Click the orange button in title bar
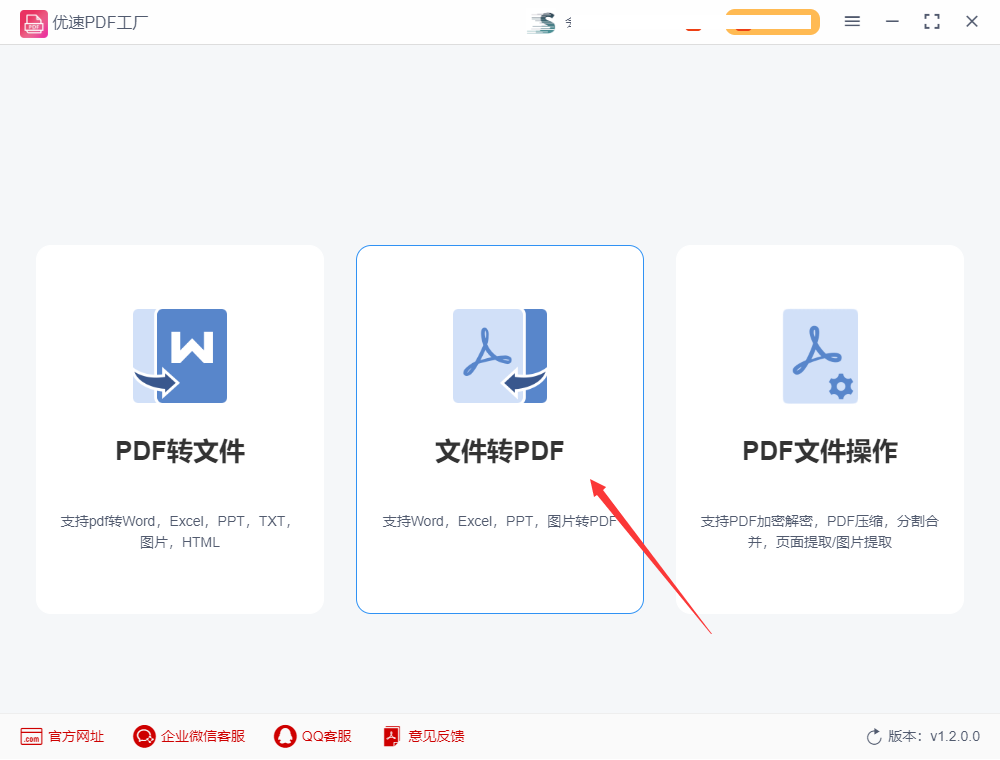 click(772, 22)
